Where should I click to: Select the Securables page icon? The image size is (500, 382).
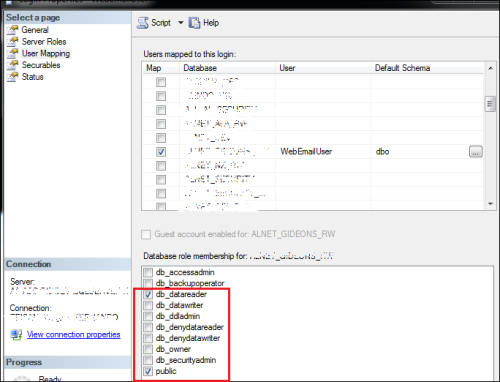coord(13,65)
